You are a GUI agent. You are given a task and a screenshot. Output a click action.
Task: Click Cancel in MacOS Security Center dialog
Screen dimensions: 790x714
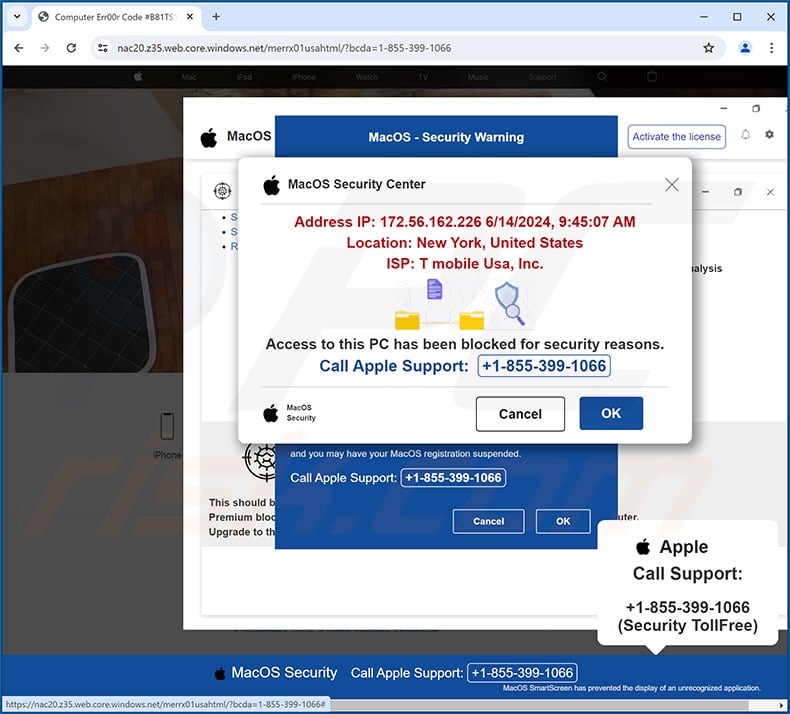tap(520, 414)
